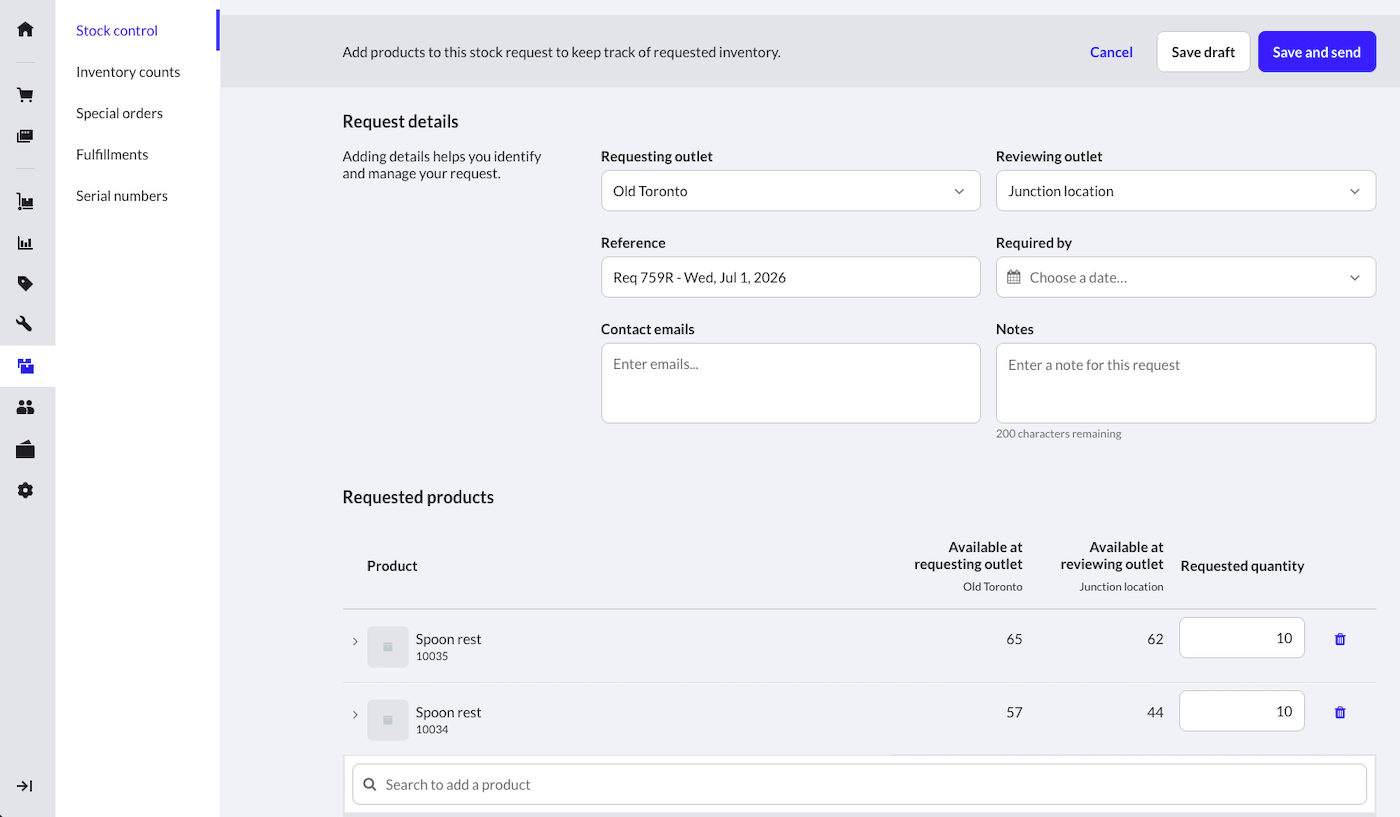1400x817 pixels.
Task: Expand the Spoon rest 10035 row
Action: click(x=355, y=641)
